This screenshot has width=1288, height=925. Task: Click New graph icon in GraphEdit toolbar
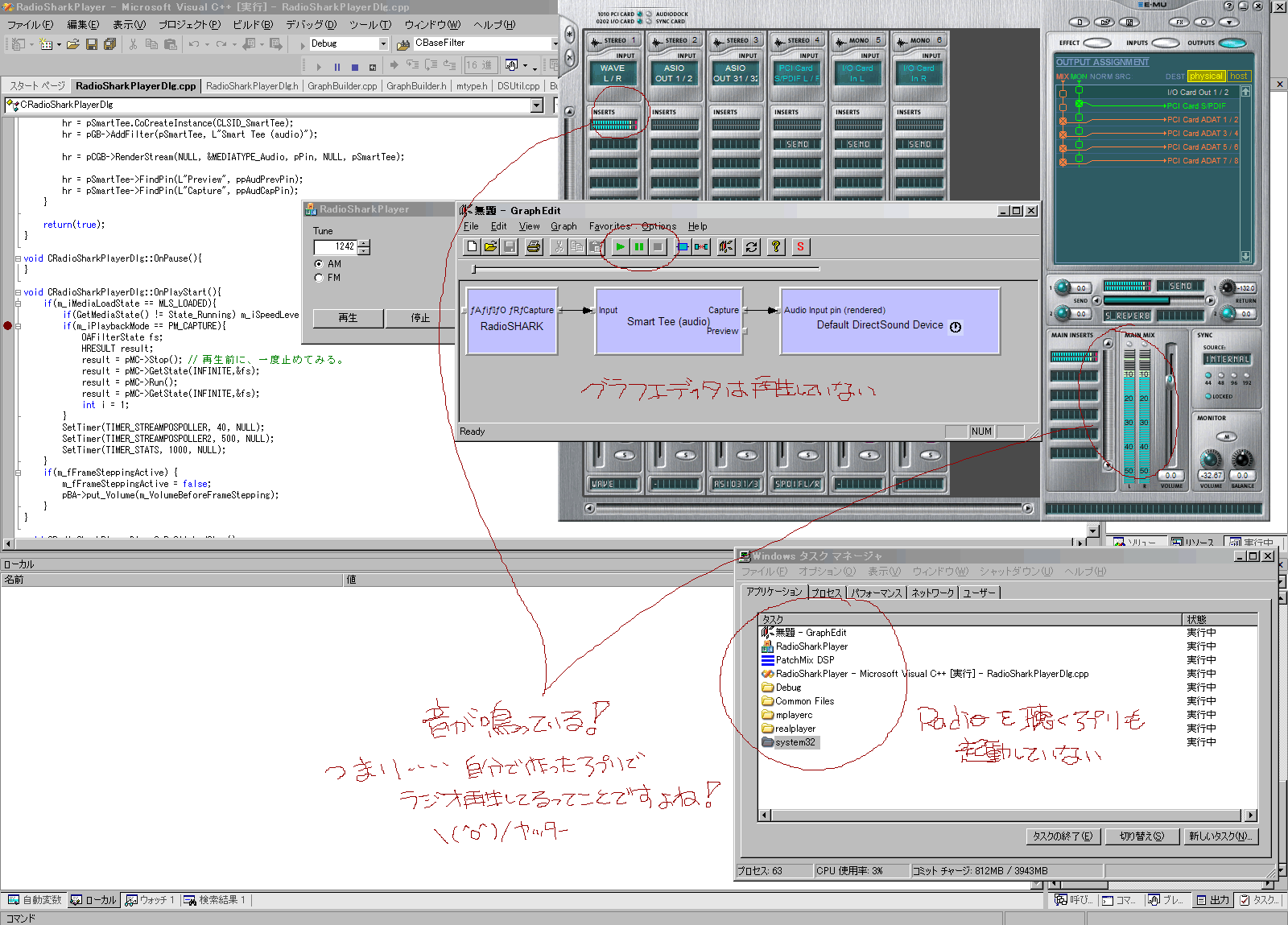[472, 247]
